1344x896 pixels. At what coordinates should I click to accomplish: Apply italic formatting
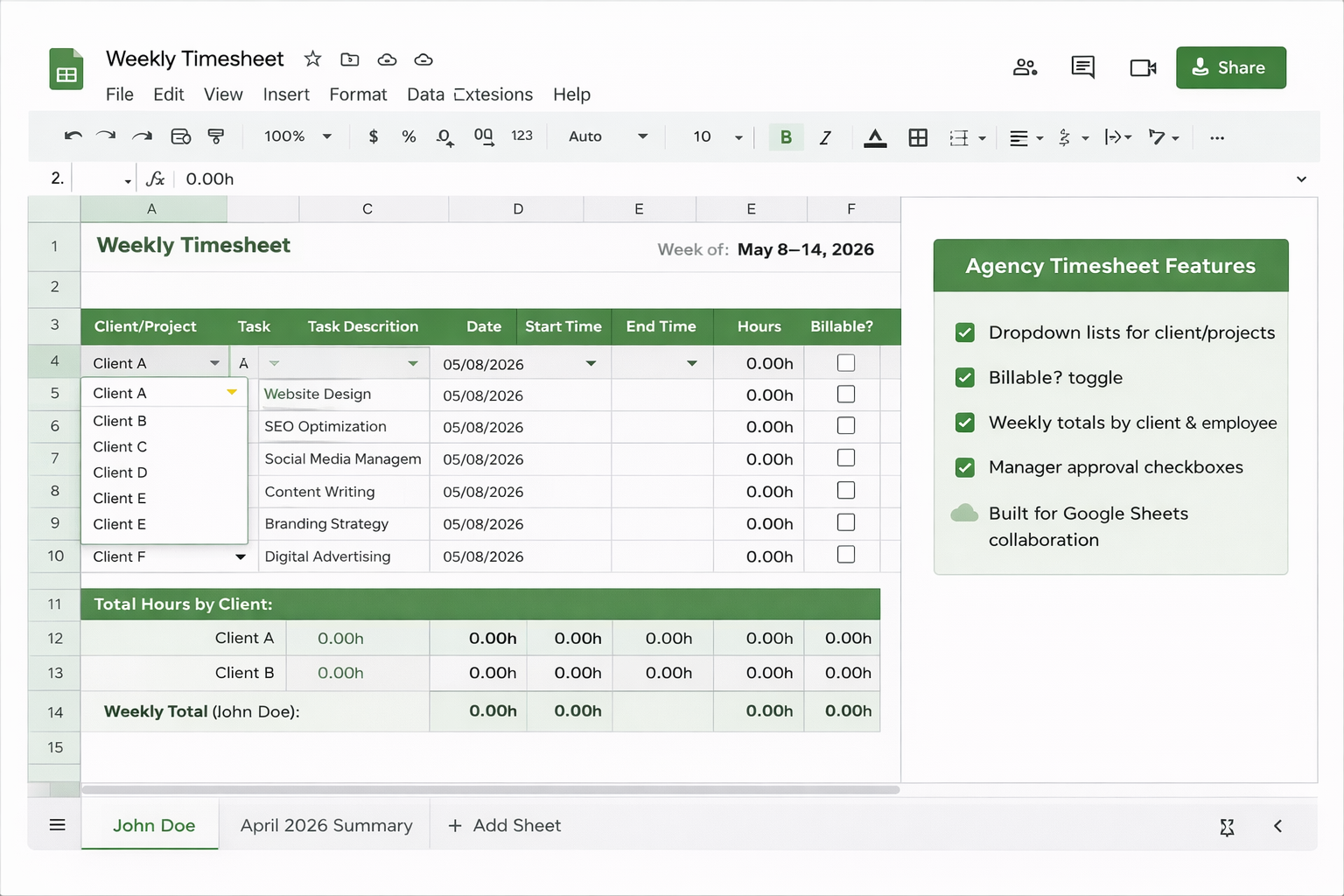point(824,137)
